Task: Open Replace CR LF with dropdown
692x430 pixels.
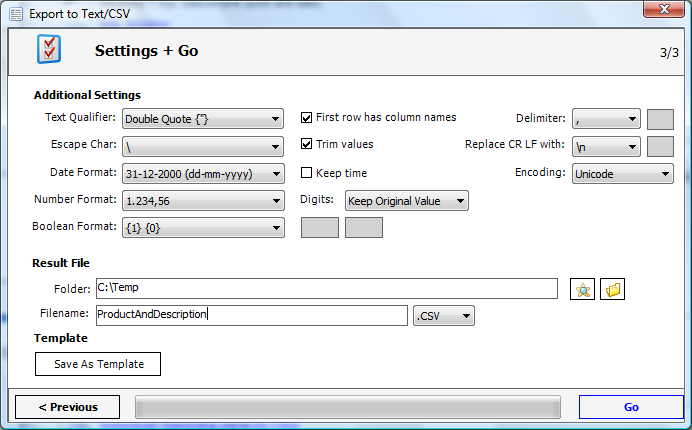Action: (606, 147)
